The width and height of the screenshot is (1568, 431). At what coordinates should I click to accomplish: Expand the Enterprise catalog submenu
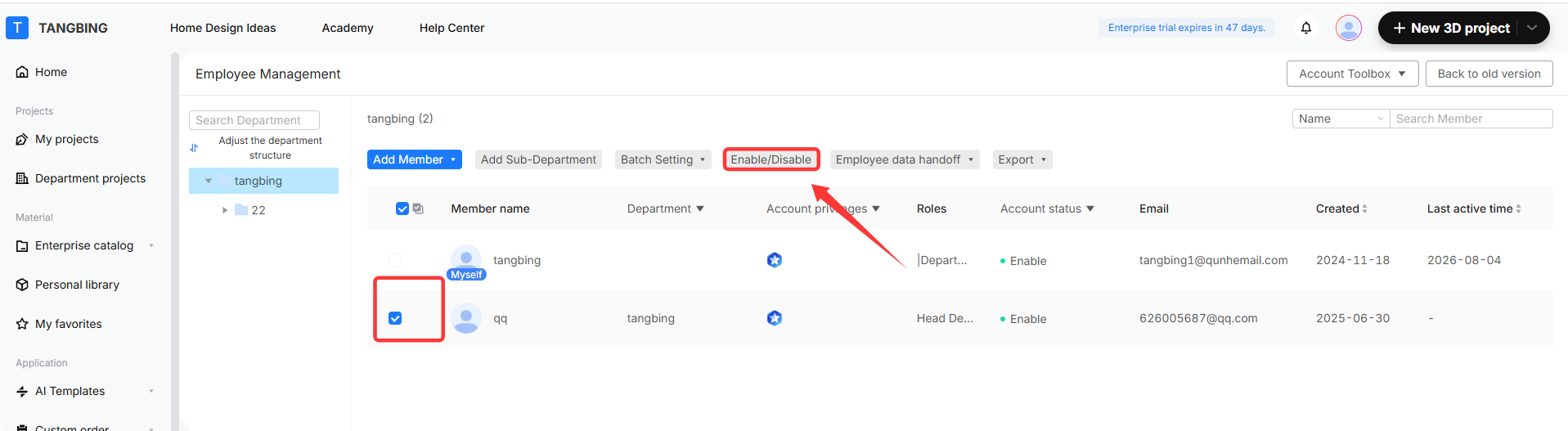(x=151, y=245)
